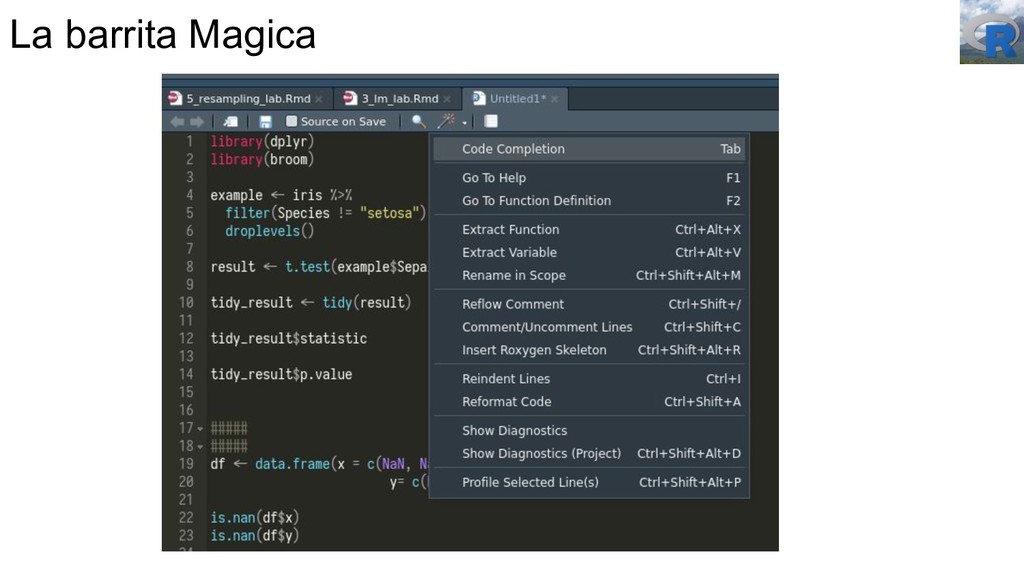Image resolution: width=1024 pixels, height=576 pixels.
Task: Click the droplevels() code line
Action: (x=270, y=231)
